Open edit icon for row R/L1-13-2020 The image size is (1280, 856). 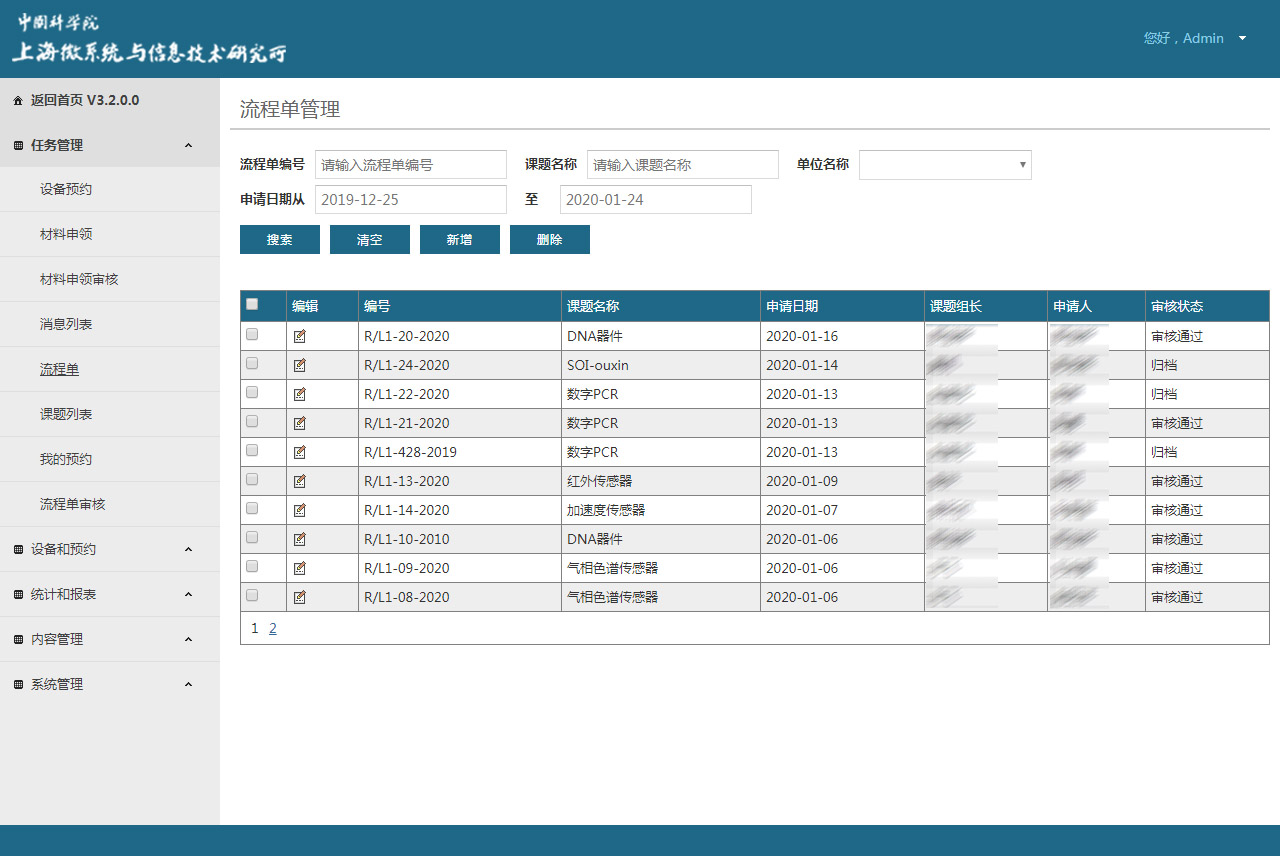pos(300,482)
